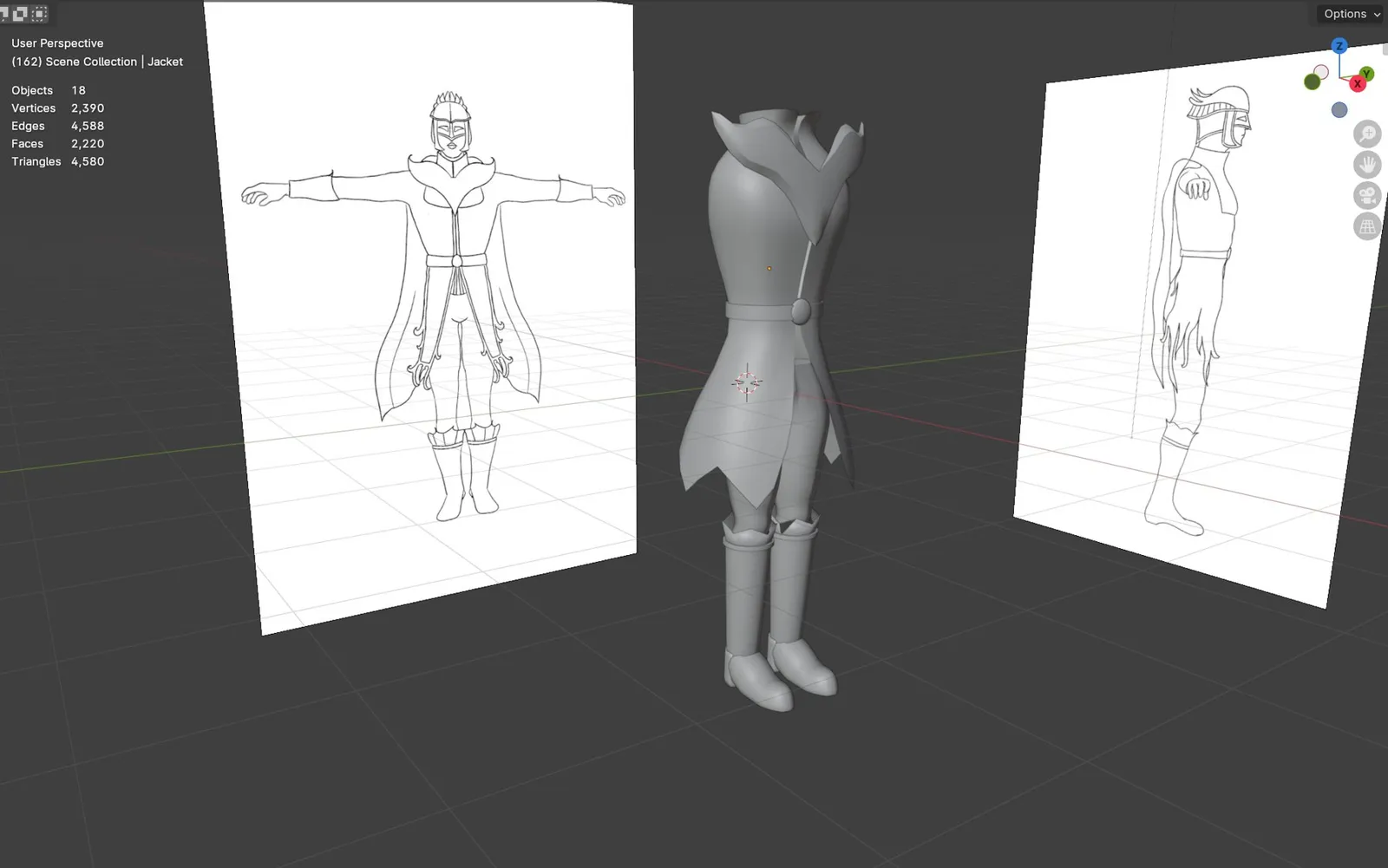Viewport: 1388px width, 868px height.
Task: Click the 3D cursor on the jacket
Action: (x=747, y=382)
